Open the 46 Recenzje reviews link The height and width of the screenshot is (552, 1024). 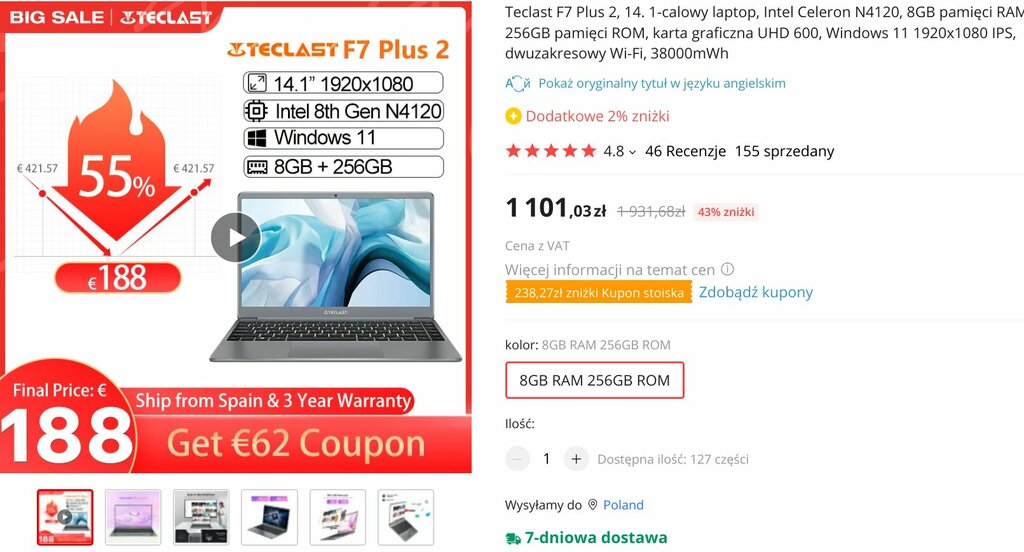pyautogui.click(x=685, y=152)
